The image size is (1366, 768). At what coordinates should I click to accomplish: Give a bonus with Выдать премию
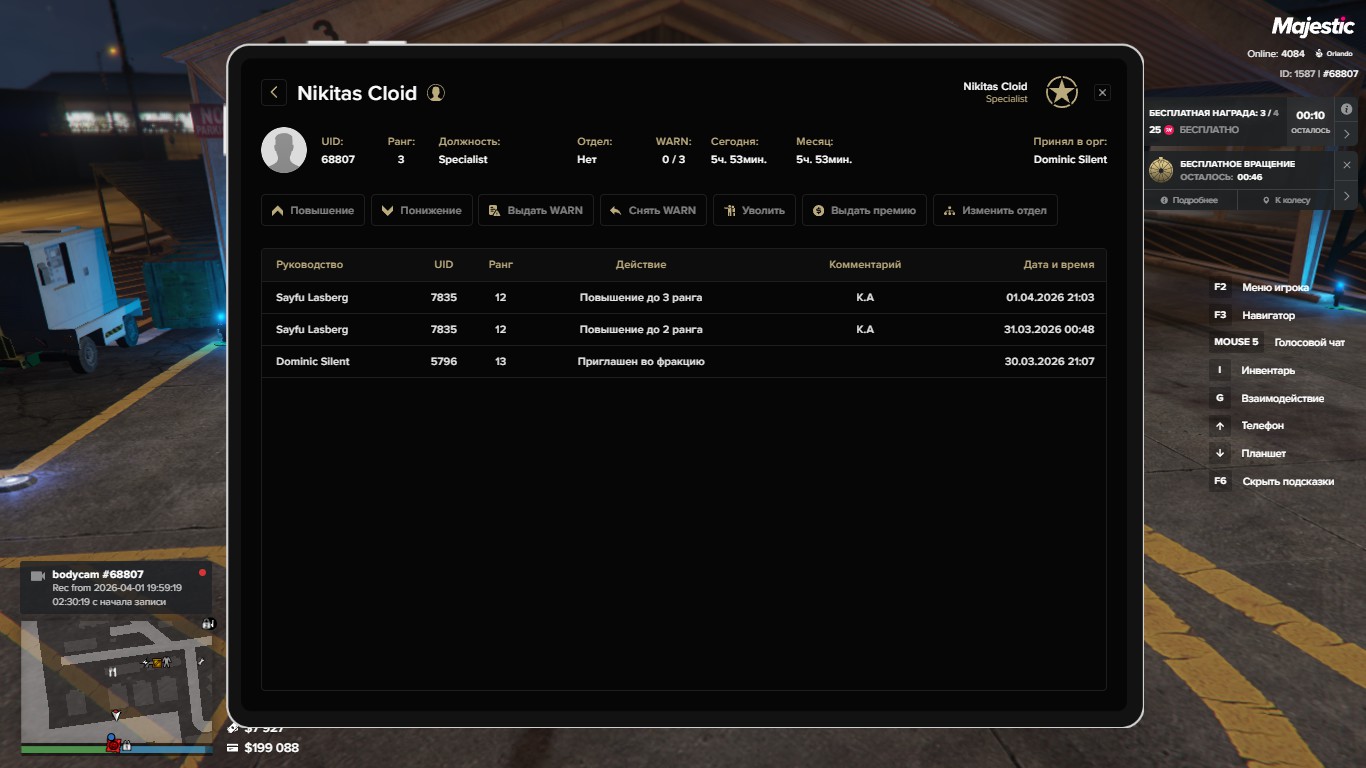[x=864, y=211]
